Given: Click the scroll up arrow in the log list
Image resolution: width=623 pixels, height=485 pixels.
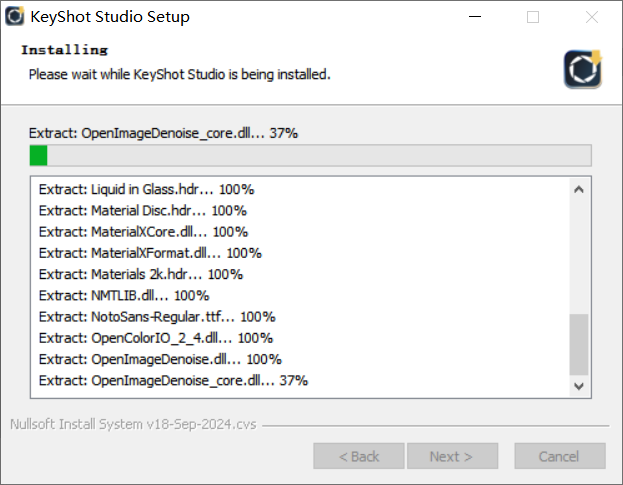Looking at the screenshot, I should [579, 189].
